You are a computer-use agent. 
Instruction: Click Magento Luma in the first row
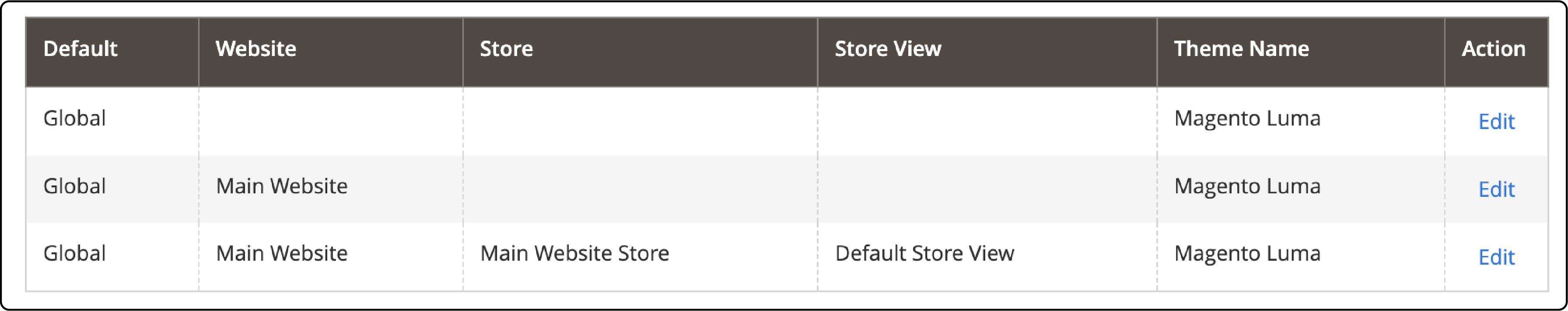click(x=1246, y=118)
